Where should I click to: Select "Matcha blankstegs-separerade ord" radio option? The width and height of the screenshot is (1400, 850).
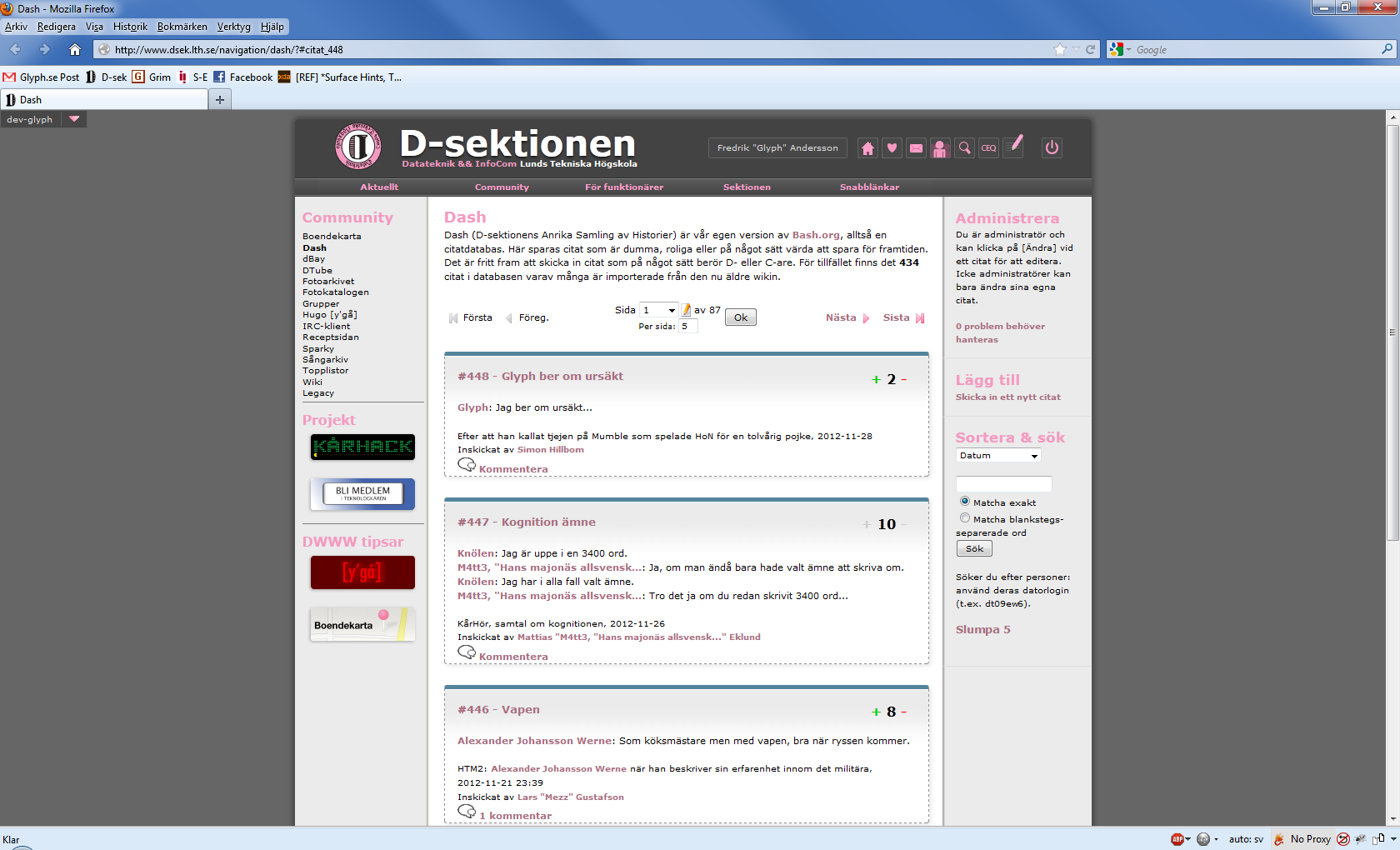click(965, 518)
